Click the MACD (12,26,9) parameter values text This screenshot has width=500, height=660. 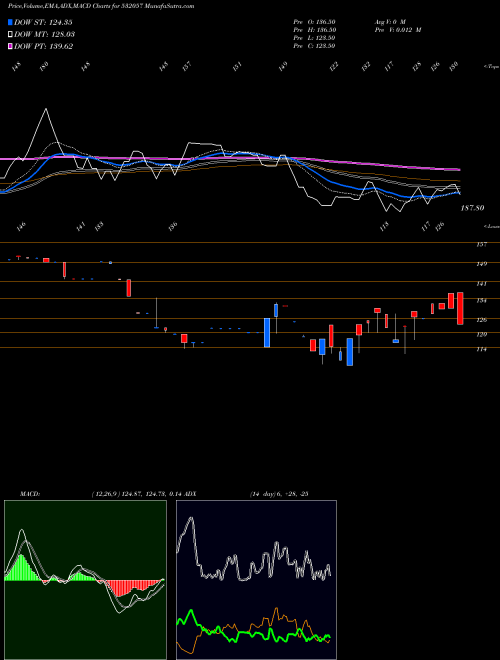pos(138,493)
